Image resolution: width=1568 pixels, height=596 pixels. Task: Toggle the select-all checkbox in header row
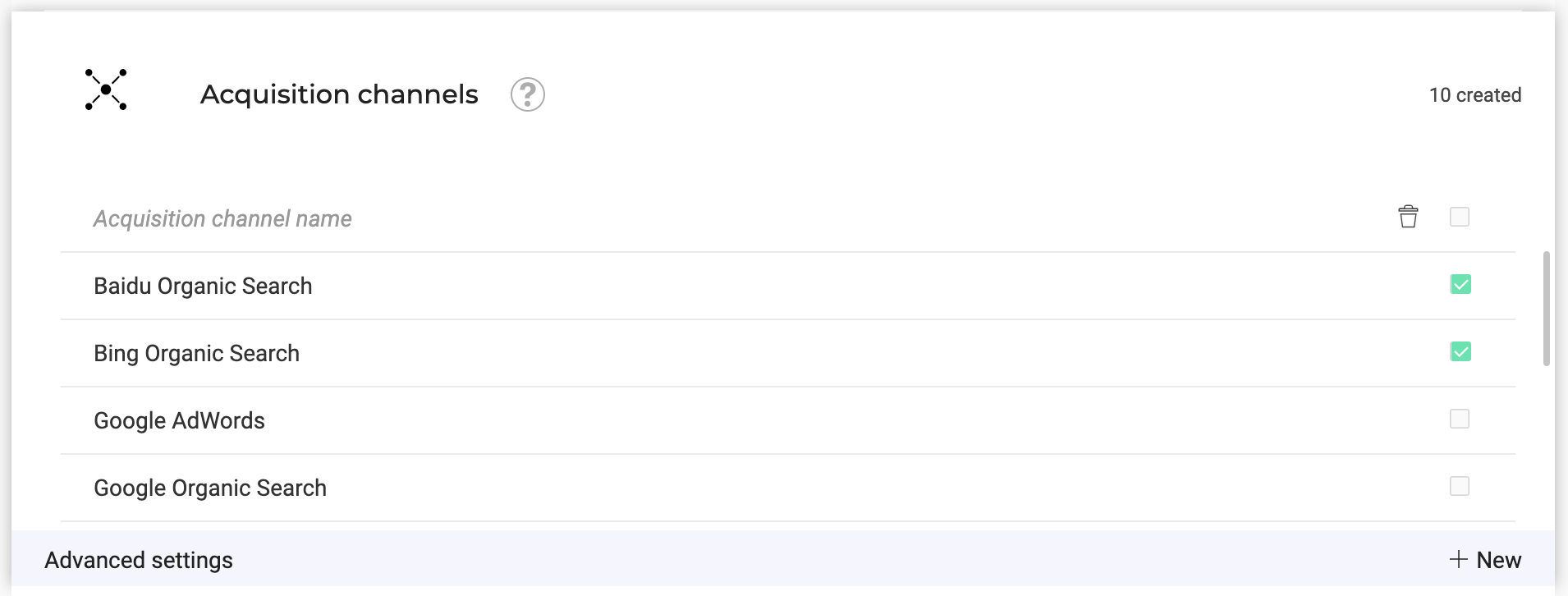pos(1460,217)
